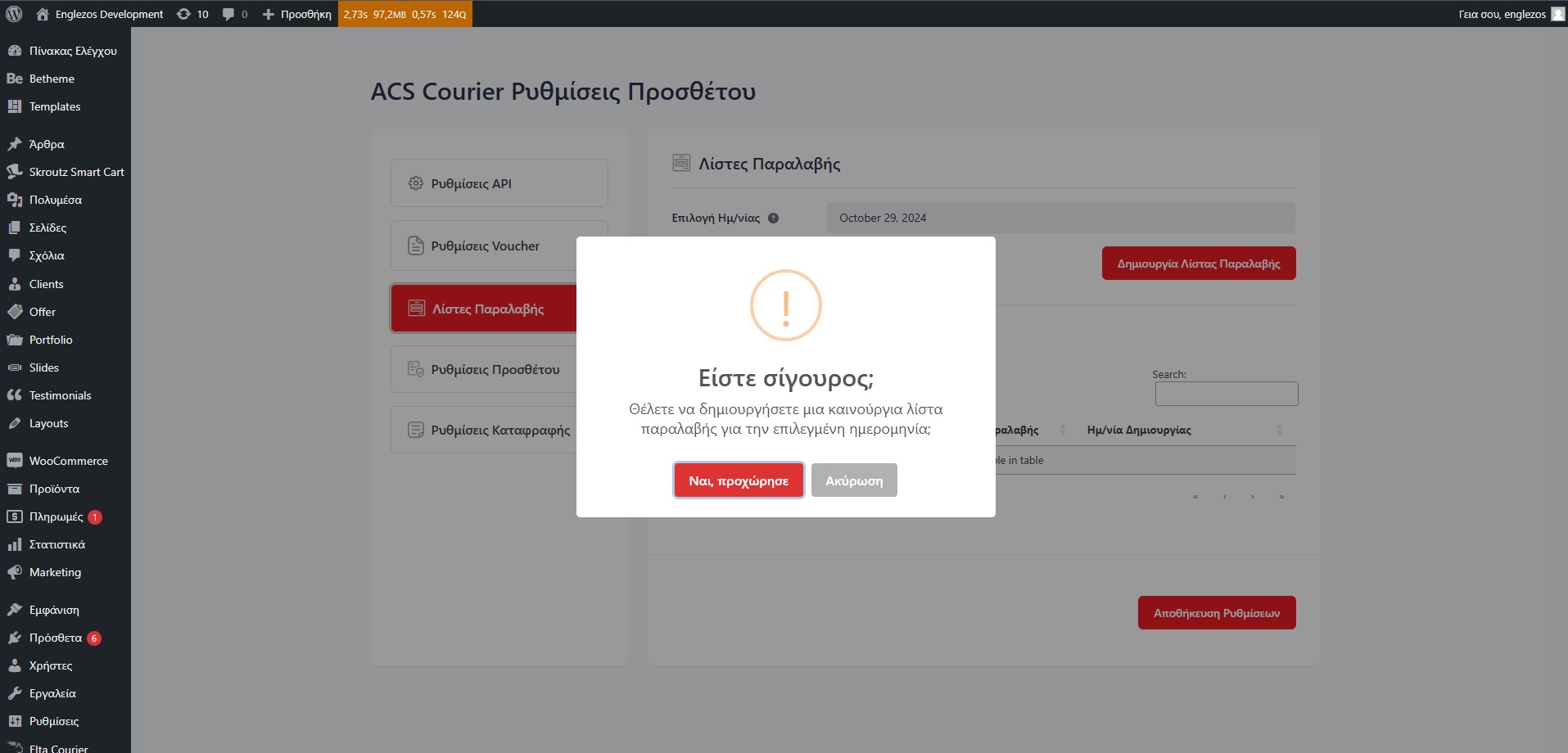The height and width of the screenshot is (753, 1568).
Task: Open the Templates sidebar icon
Action: click(15, 106)
